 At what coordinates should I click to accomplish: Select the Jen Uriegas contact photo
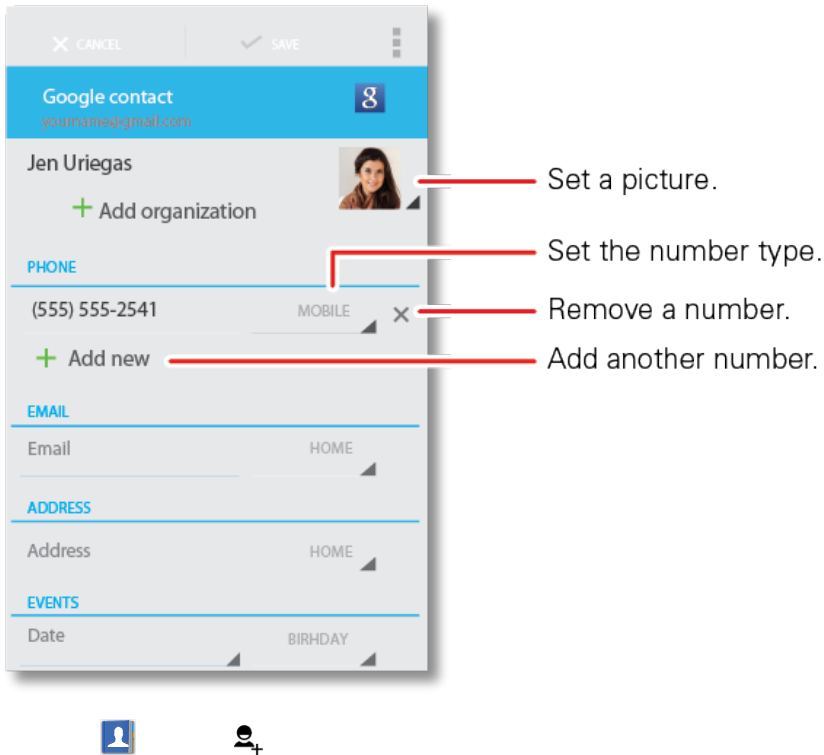click(x=370, y=178)
